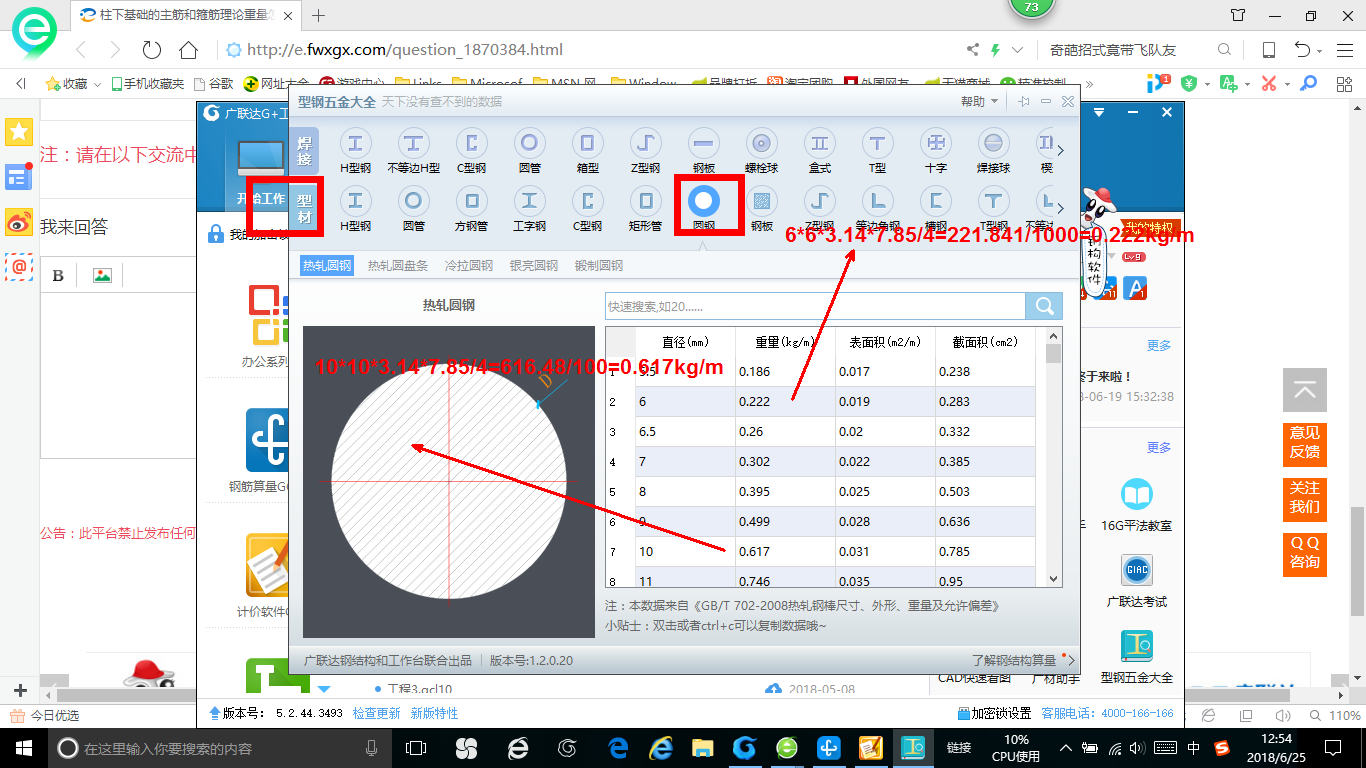Click 手机收藏夹 bookmark
The width and height of the screenshot is (1366, 768).
[x=147, y=84]
